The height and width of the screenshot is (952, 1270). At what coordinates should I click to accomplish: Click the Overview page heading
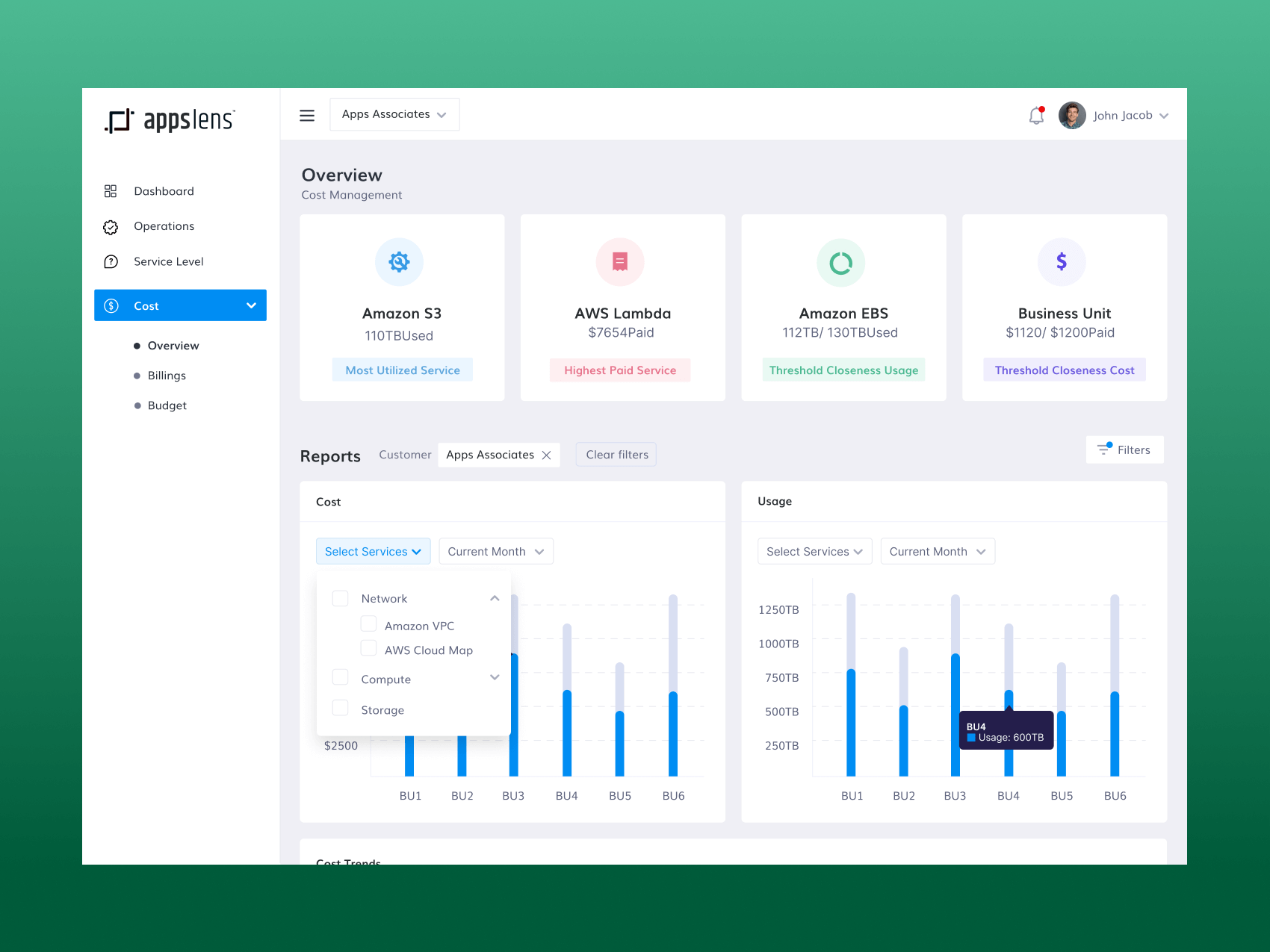[x=341, y=175]
